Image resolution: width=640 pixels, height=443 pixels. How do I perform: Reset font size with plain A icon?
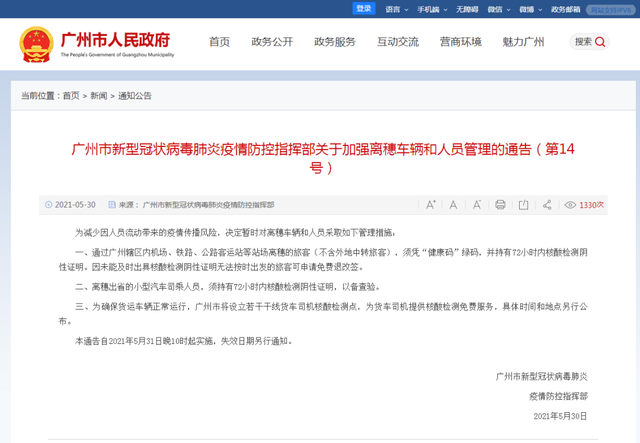[453, 205]
